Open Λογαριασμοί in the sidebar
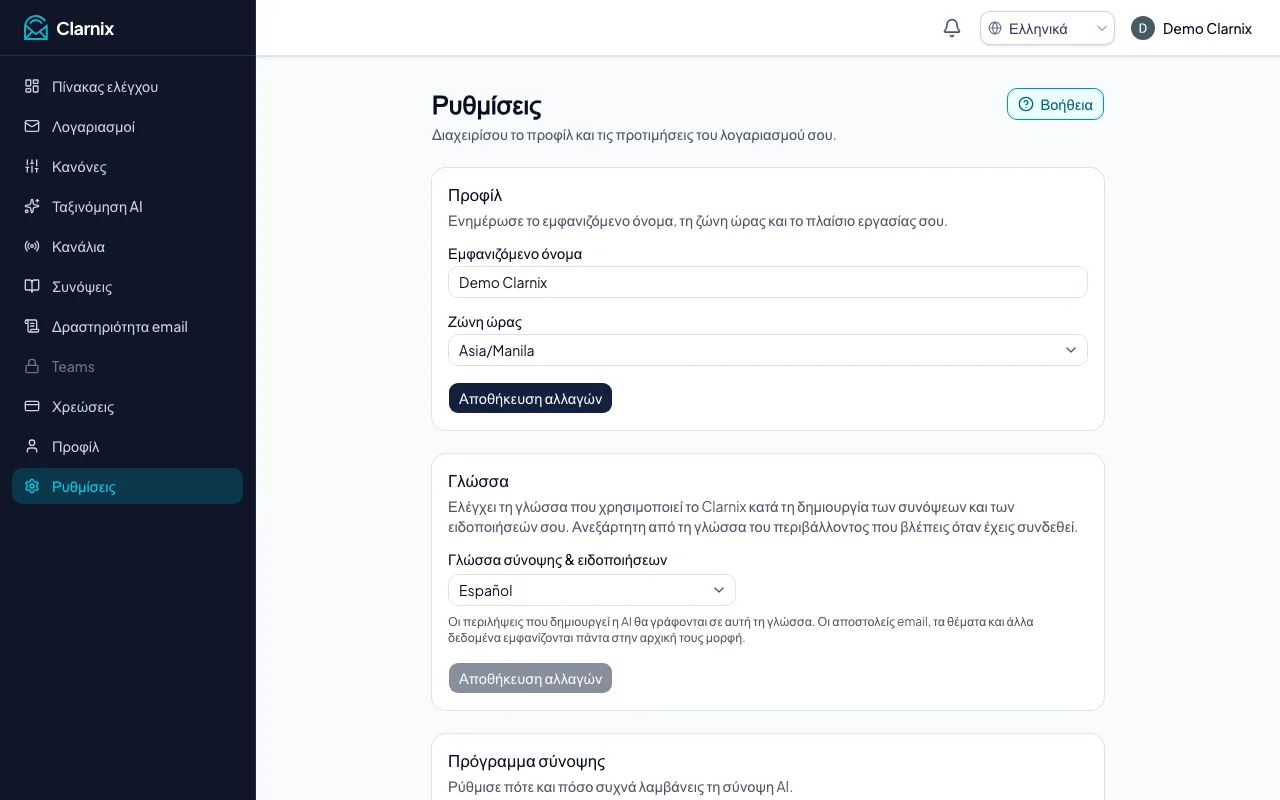Image resolution: width=1280 pixels, height=800 pixels. click(x=127, y=126)
